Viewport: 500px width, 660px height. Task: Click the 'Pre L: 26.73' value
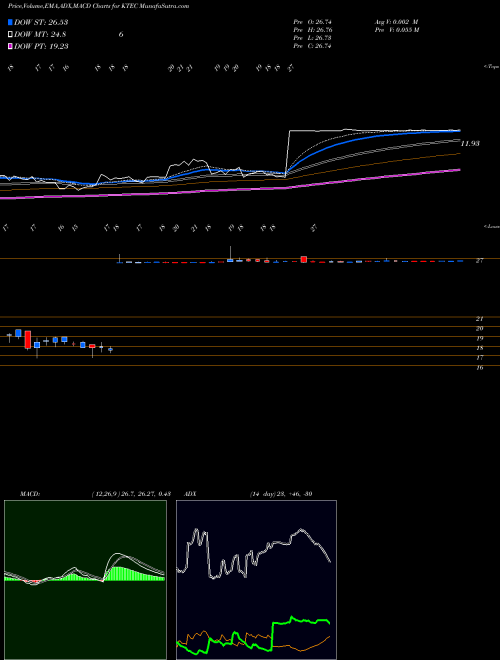[313, 38]
